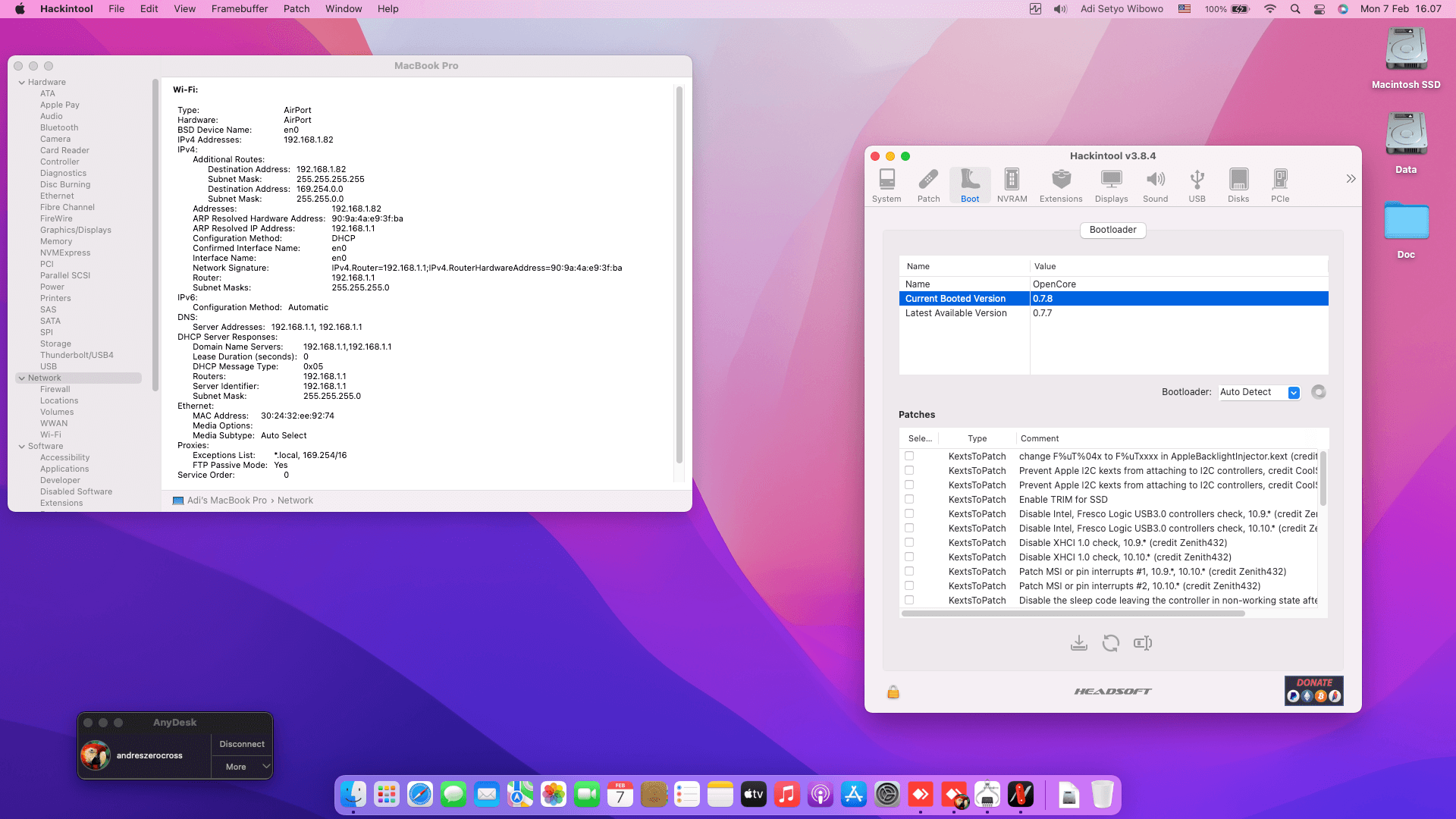
Task: Open Finder from the Dock
Action: tap(353, 795)
